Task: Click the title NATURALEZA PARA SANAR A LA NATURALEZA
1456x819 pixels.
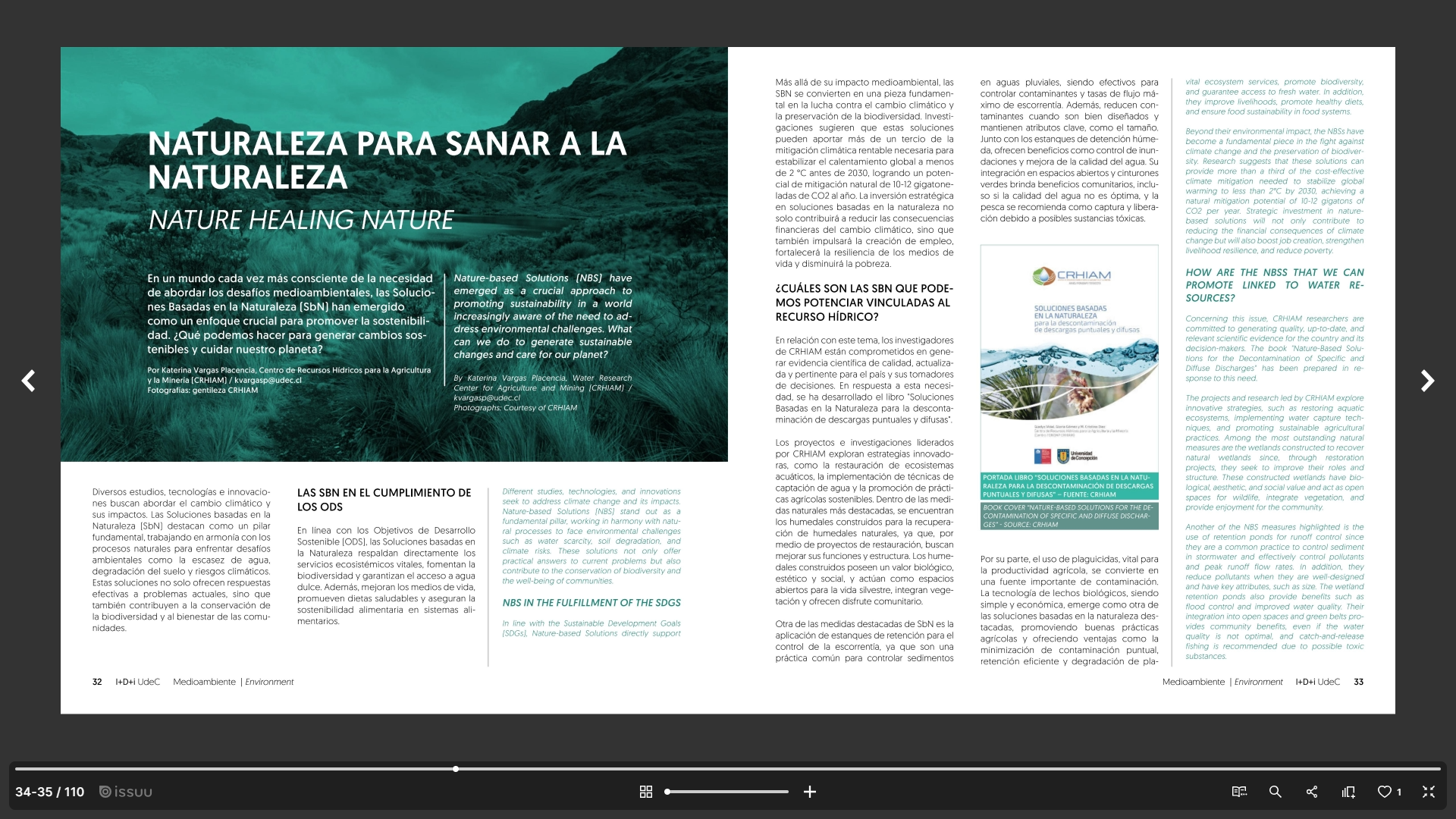Action: coord(387,160)
